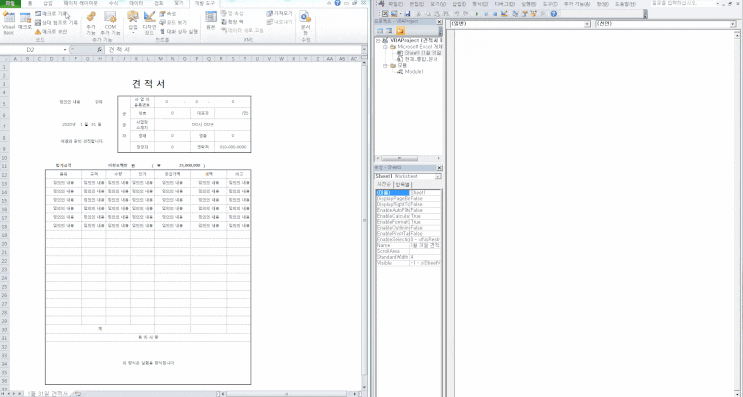Switch to the View ribbon tab
This screenshot has height=397, width=743.
click(x=179, y=3)
